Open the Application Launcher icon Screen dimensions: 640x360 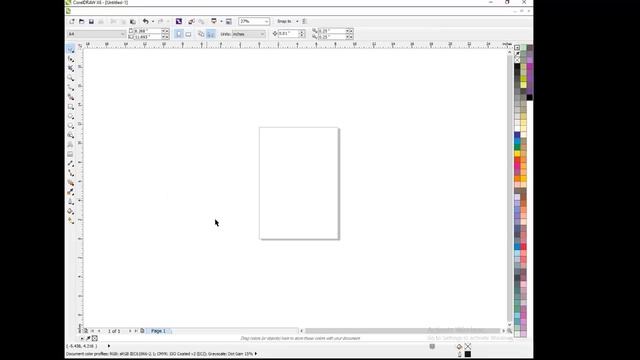(x=214, y=21)
